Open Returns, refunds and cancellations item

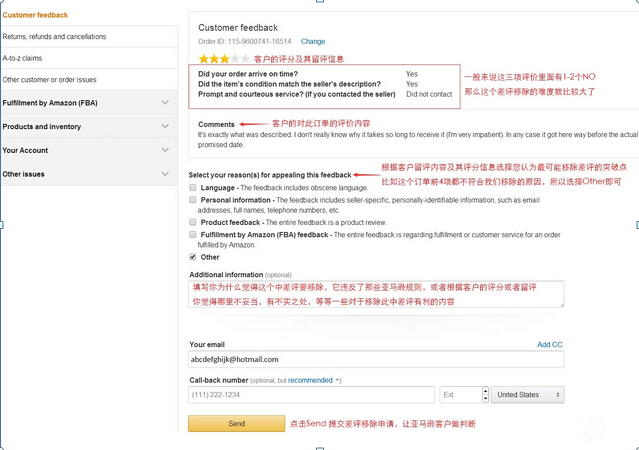(89, 37)
